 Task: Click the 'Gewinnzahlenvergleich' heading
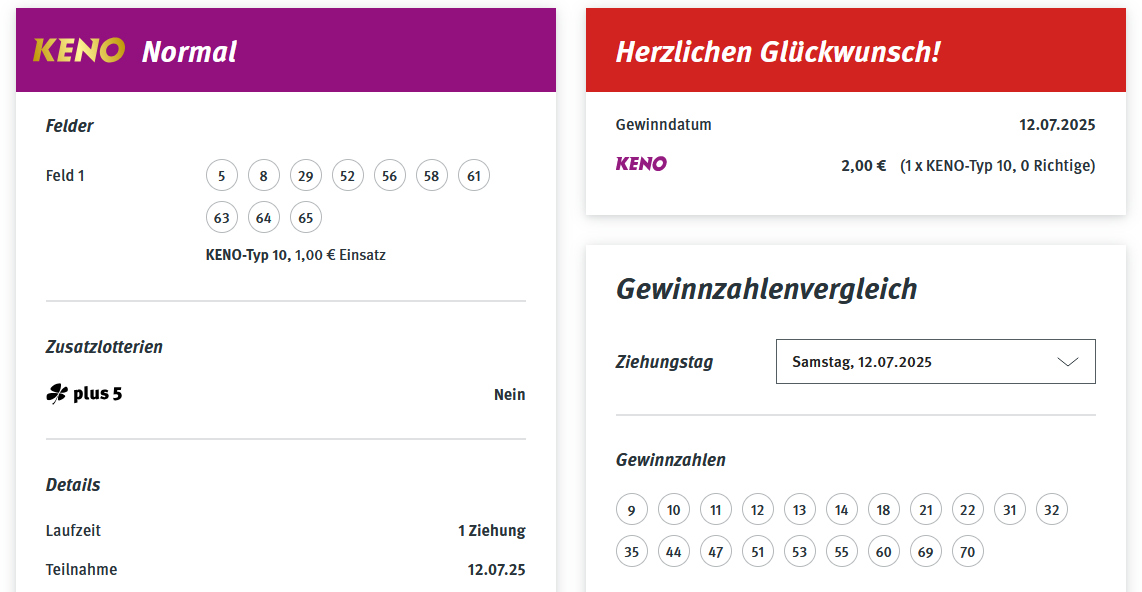point(766,289)
